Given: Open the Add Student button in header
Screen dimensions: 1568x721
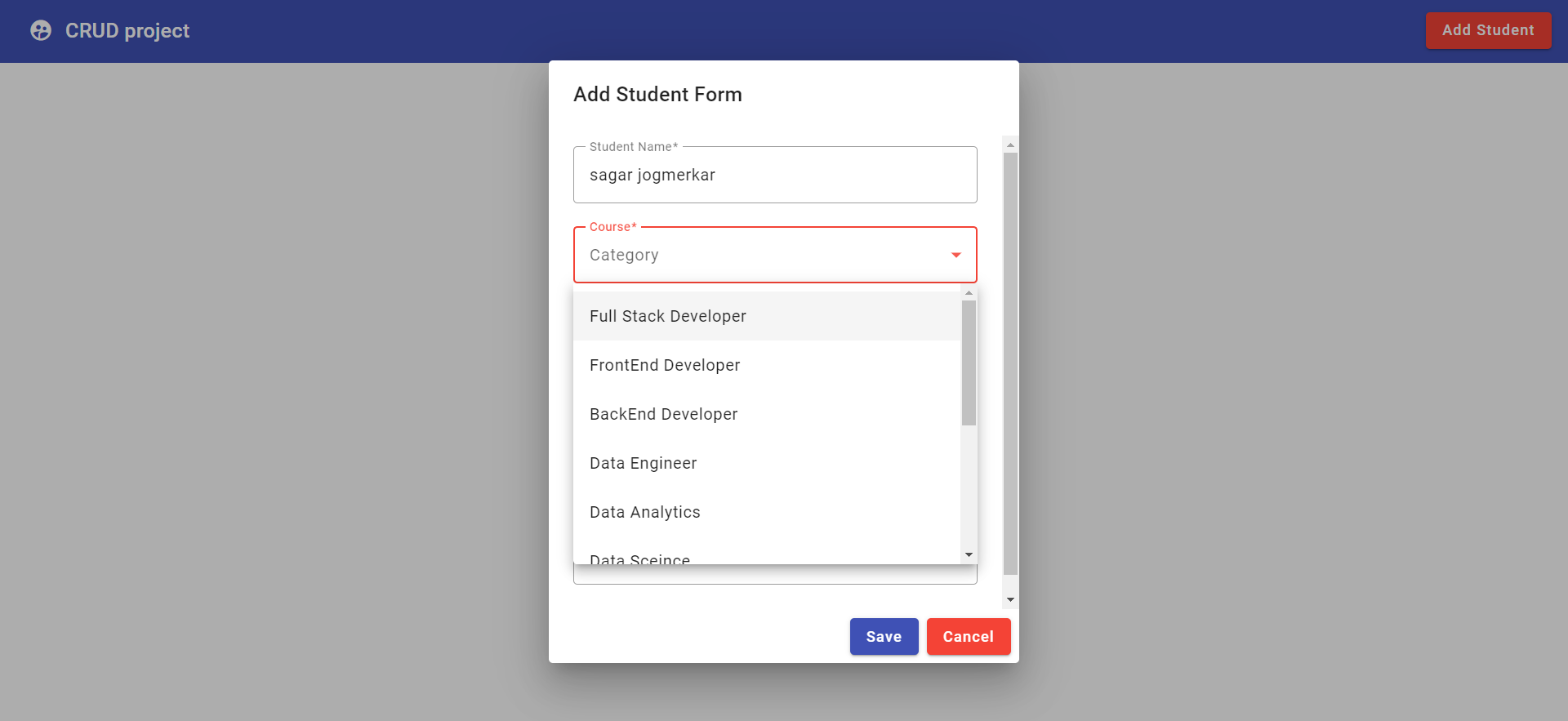Looking at the screenshot, I should click(x=1488, y=30).
